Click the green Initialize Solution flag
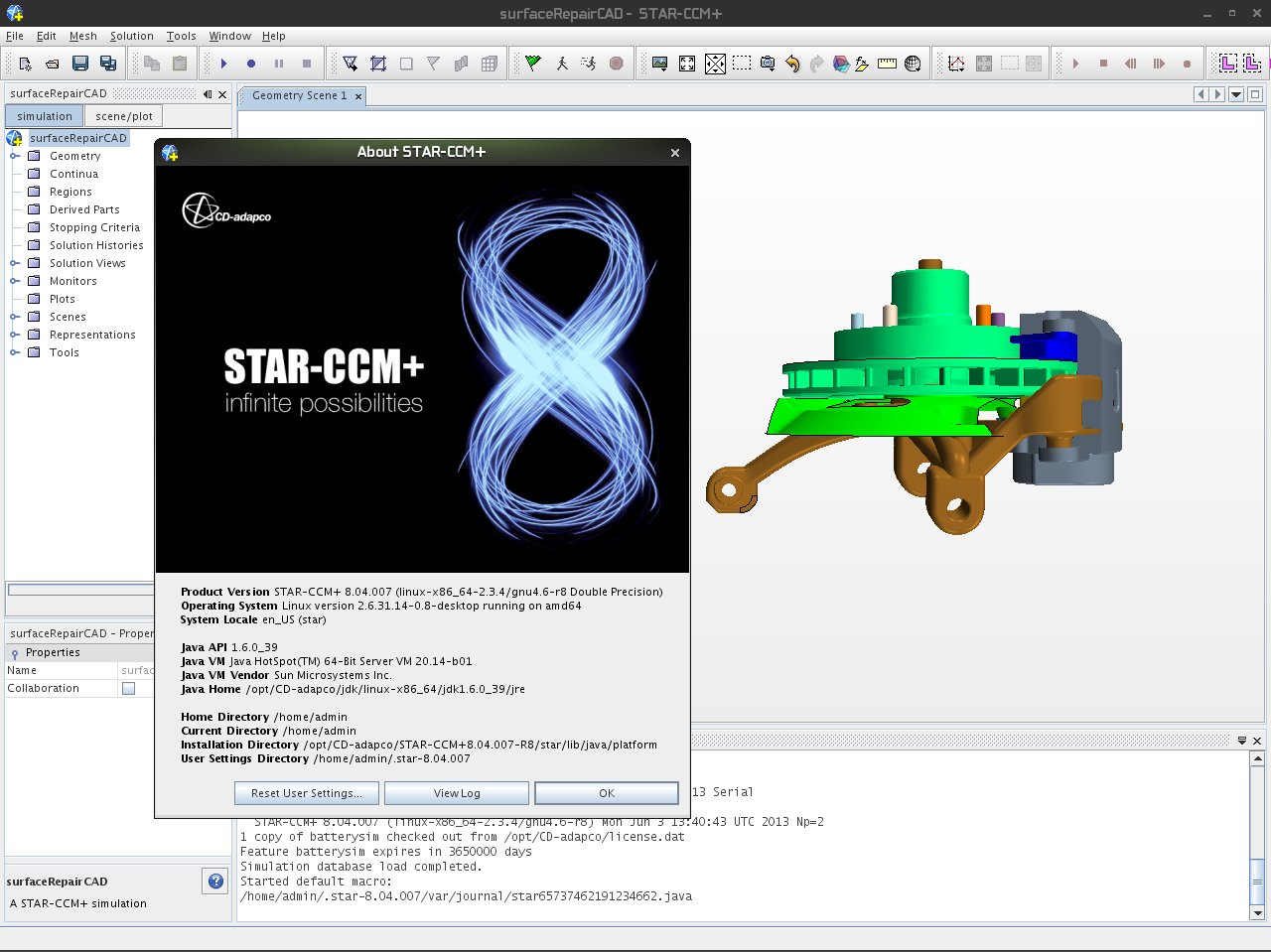The image size is (1271, 952). (x=533, y=64)
